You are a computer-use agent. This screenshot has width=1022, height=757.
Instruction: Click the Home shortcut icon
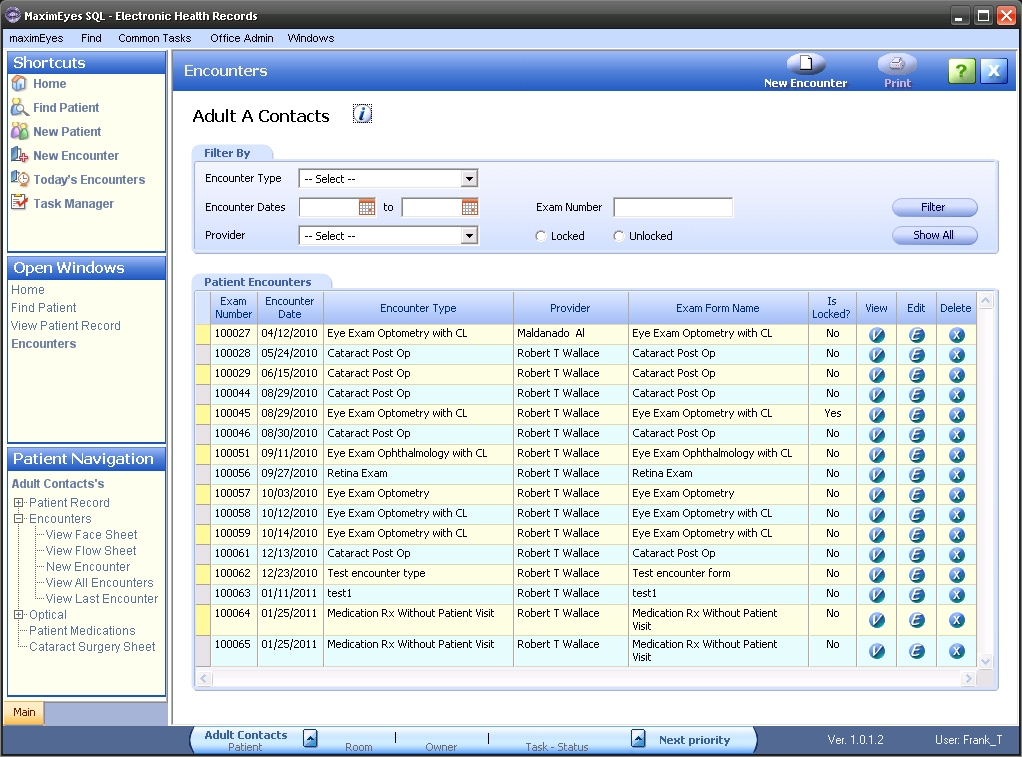click(x=20, y=83)
